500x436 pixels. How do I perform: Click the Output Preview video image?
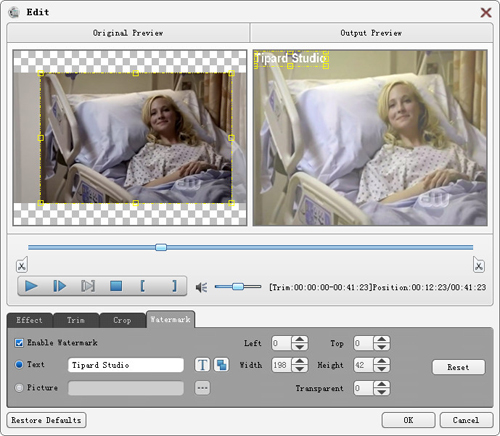point(370,138)
